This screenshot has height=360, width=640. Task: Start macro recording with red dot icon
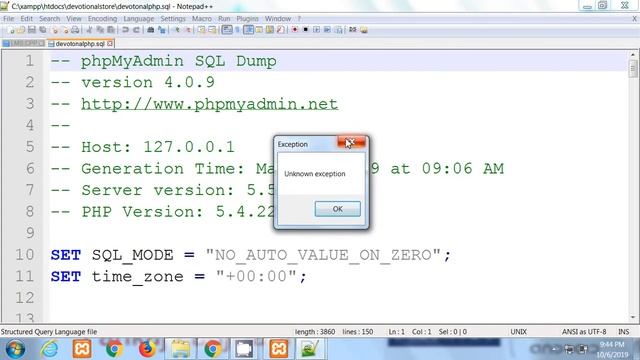click(x=295, y=30)
